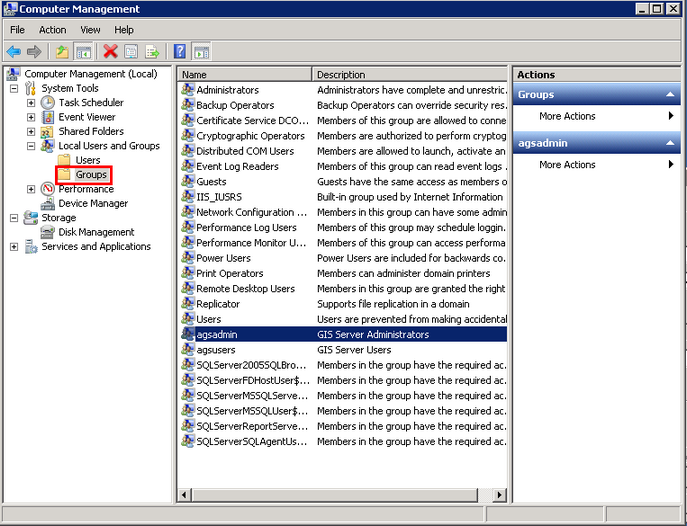Viewport: 687px width, 526px height.
Task: Click the red Delete X icon
Action: tap(110, 52)
